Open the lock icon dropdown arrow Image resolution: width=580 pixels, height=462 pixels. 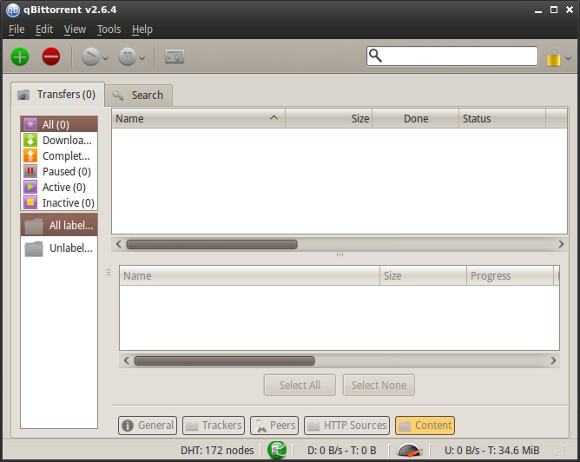(568, 58)
